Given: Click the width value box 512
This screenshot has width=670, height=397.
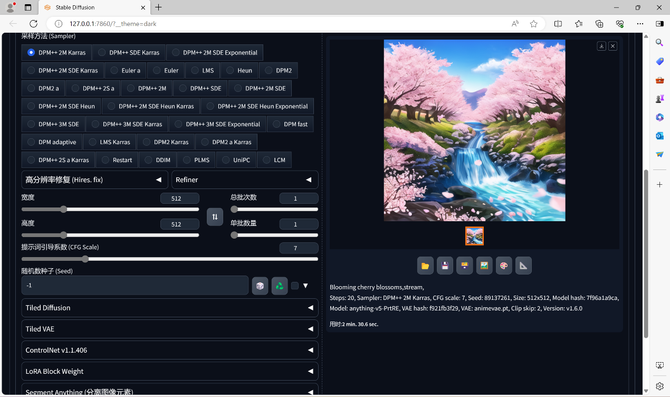Looking at the screenshot, I should [x=179, y=198].
